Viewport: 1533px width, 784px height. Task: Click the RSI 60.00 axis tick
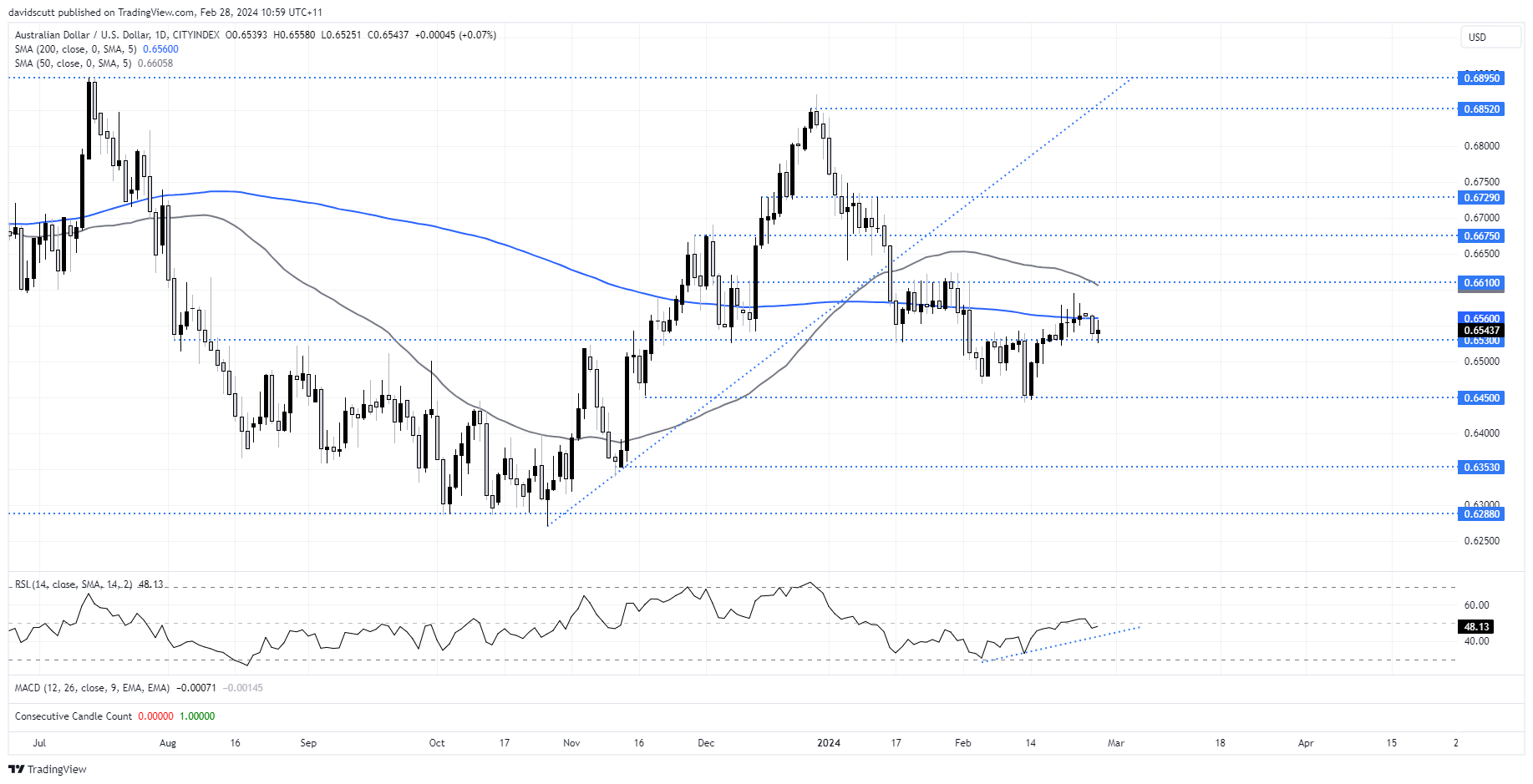(x=1476, y=605)
